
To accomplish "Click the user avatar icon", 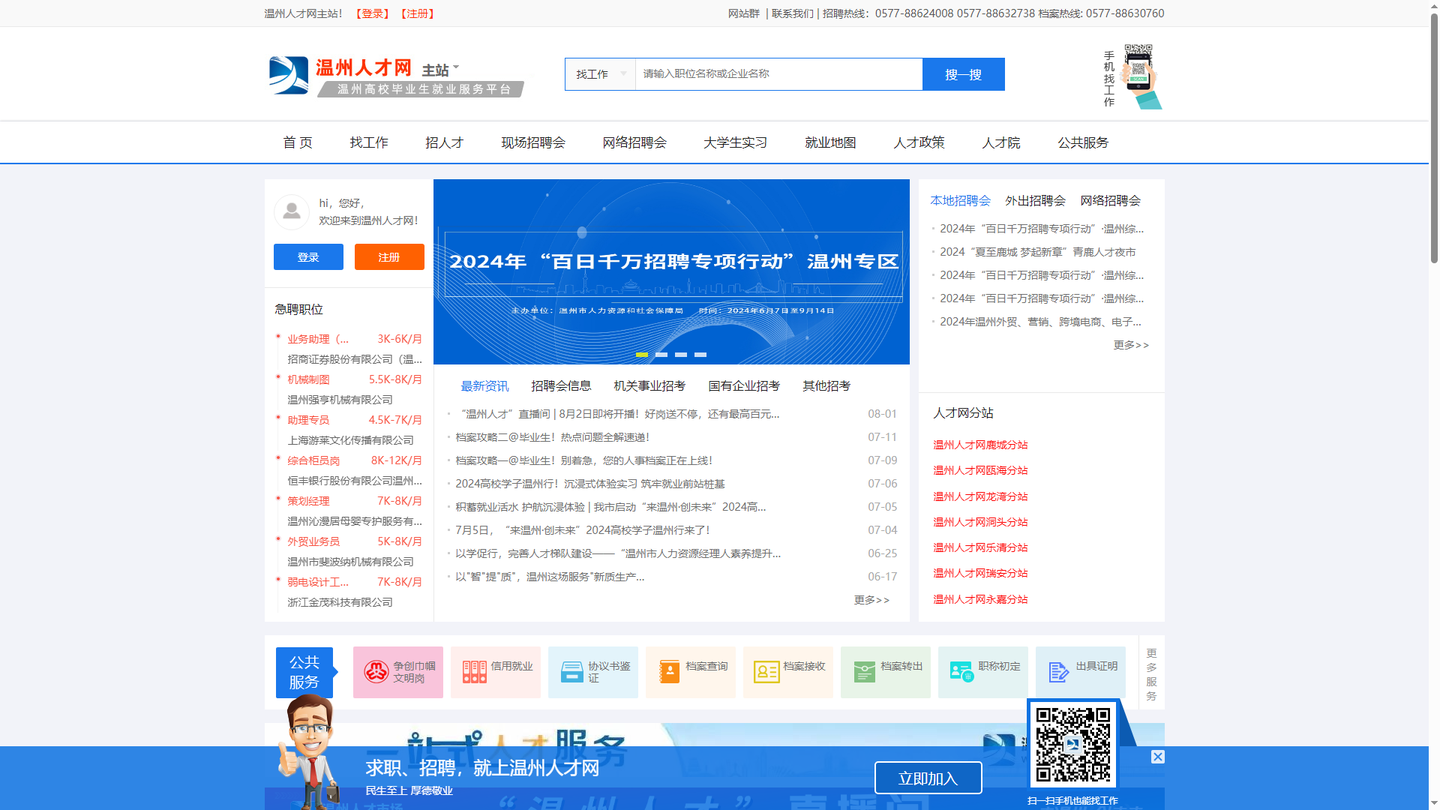I will click(x=291, y=211).
